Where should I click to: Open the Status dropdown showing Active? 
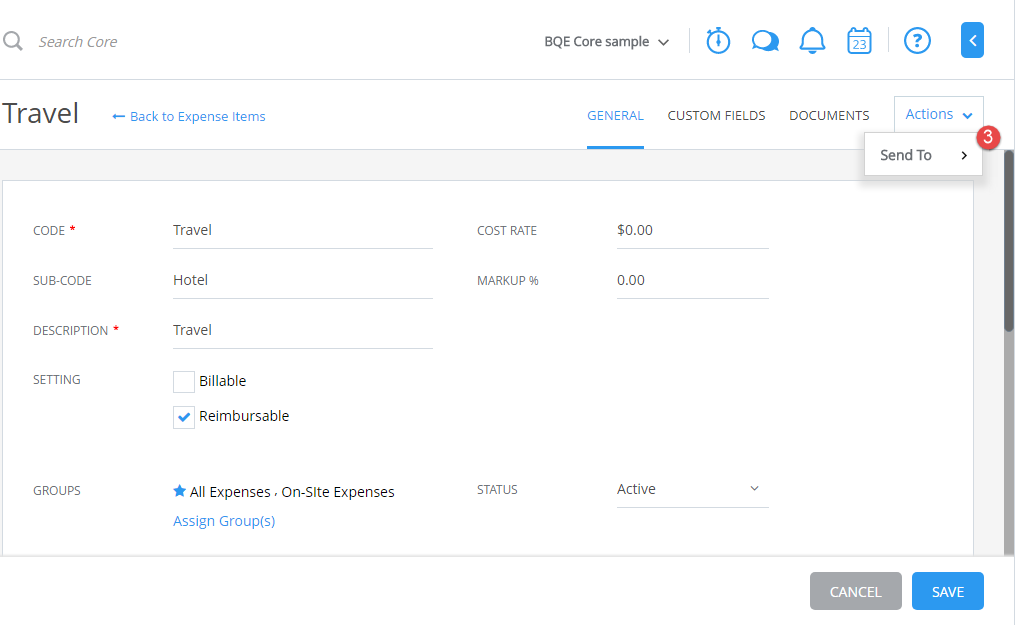[x=692, y=488]
